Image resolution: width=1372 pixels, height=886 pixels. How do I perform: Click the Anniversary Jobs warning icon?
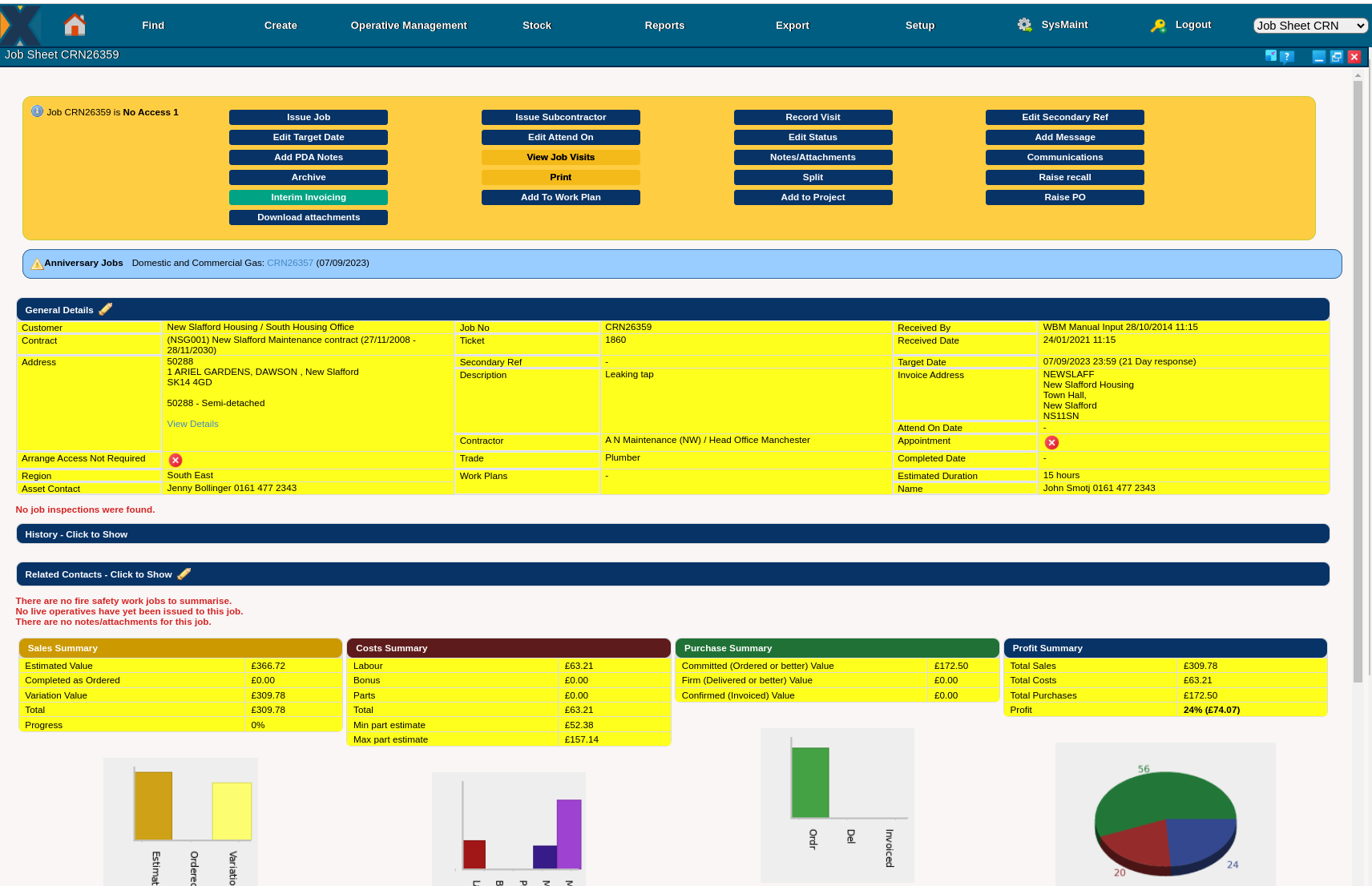37,264
